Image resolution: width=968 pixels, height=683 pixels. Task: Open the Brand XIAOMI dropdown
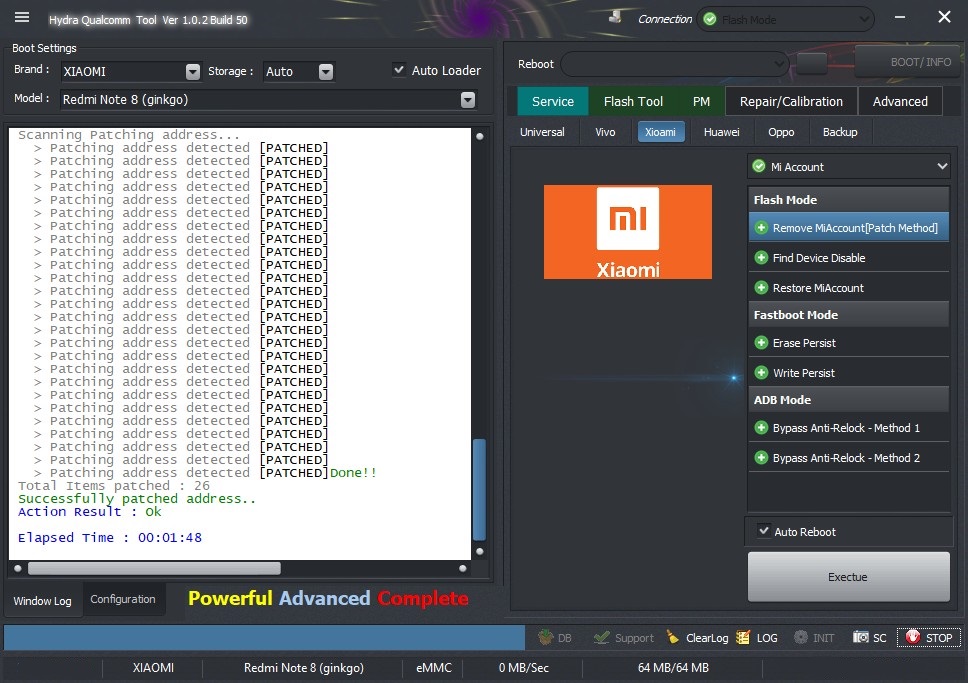coord(193,72)
